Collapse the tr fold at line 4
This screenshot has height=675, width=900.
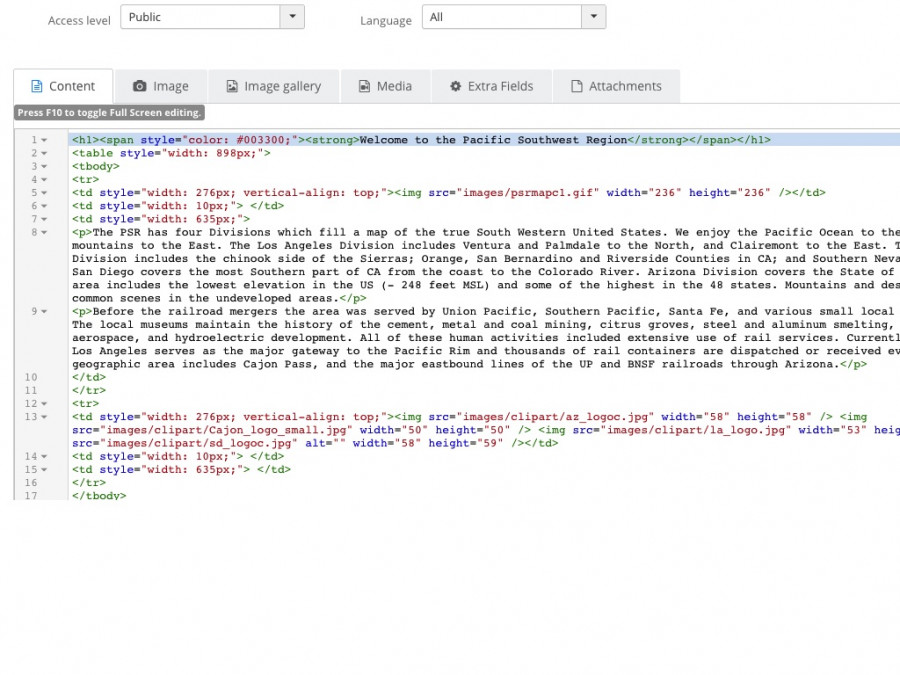44,180
